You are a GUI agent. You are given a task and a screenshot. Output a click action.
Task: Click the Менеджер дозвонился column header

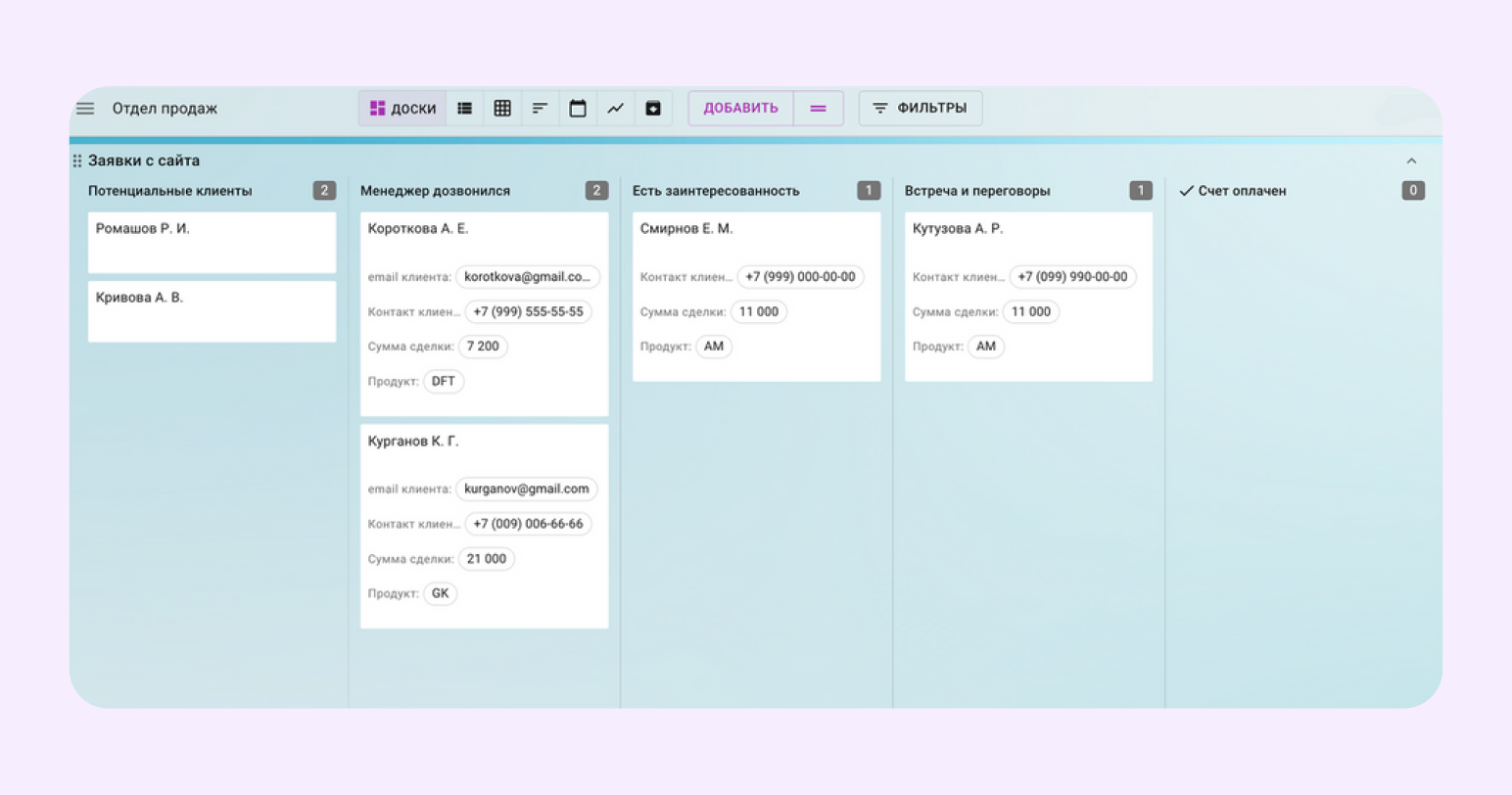[x=435, y=191]
